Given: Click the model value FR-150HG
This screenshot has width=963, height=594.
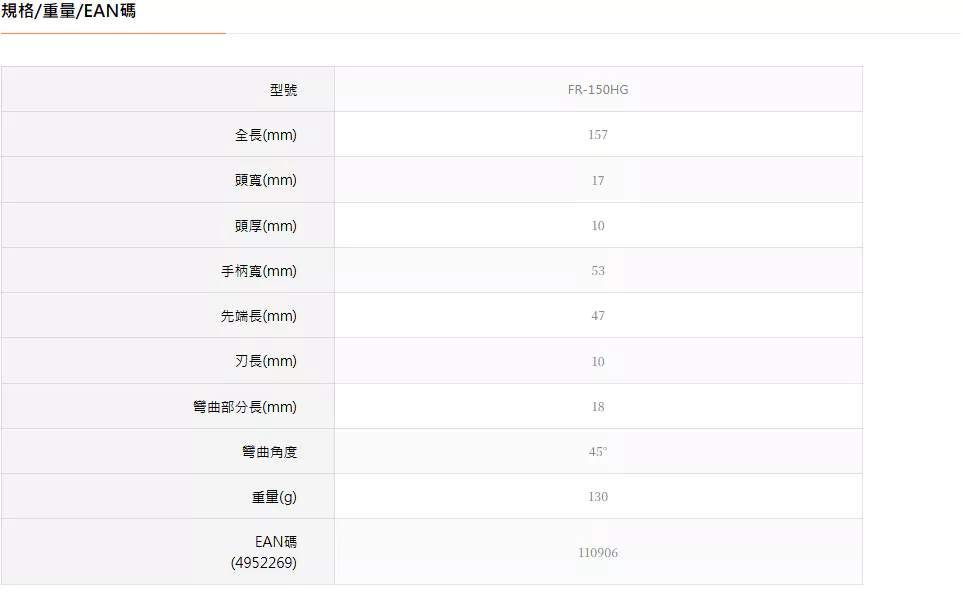Looking at the screenshot, I should (598, 90).
